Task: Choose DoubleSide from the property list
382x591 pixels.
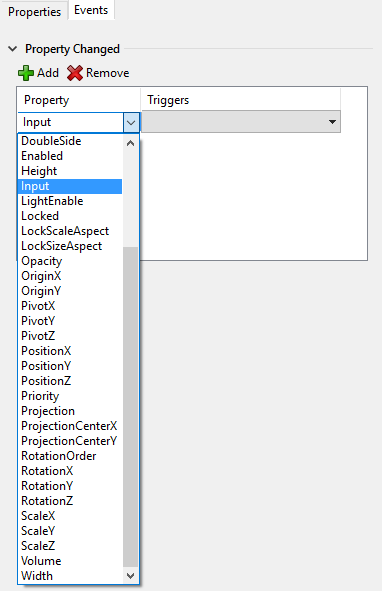Action: tap(70, 141)
